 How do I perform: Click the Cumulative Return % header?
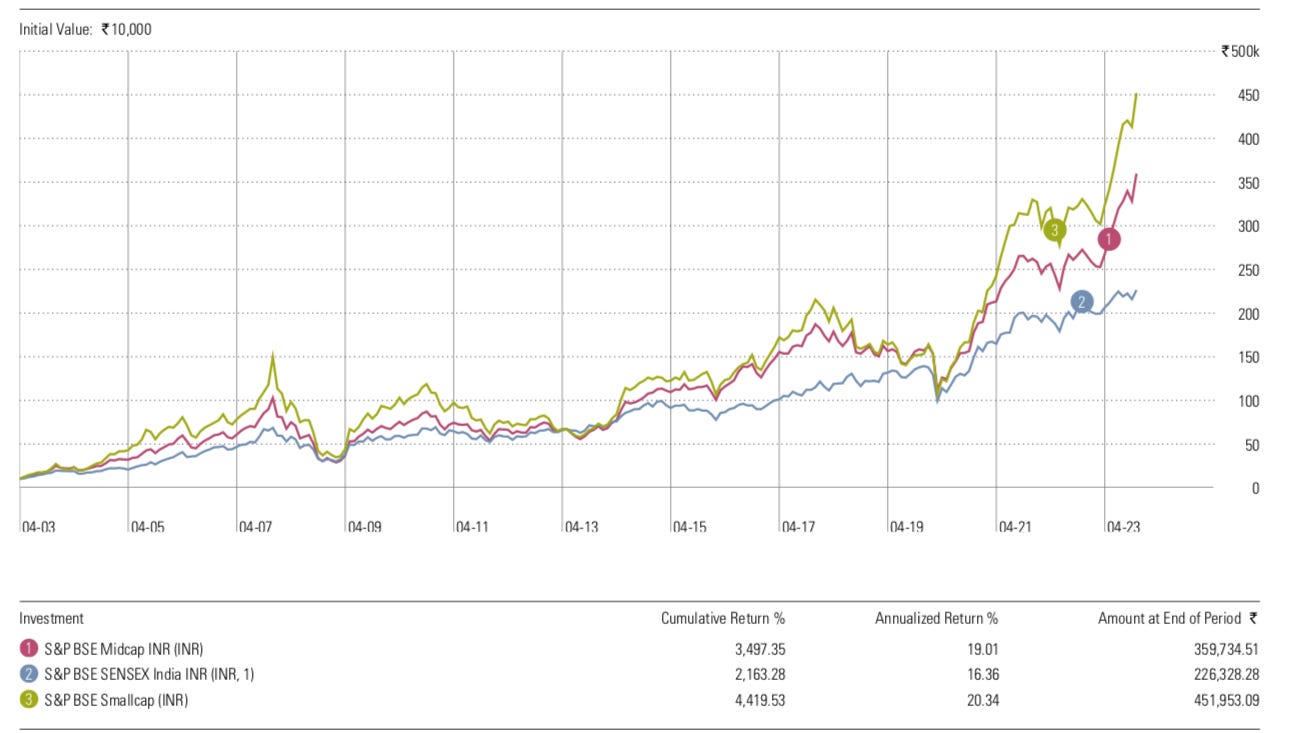tap(723, 619)
